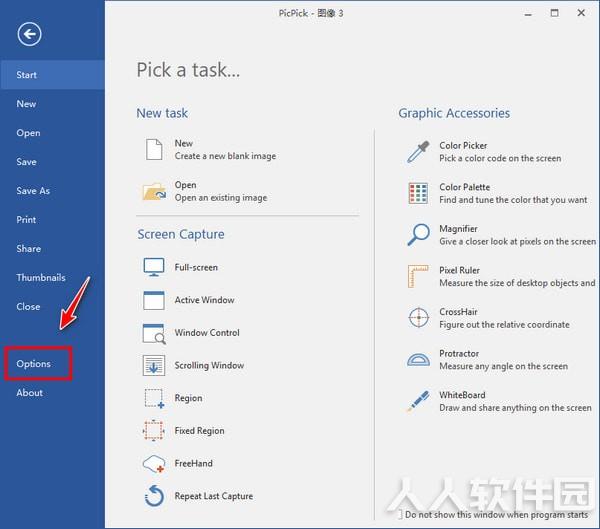Close the PicPick window
The height and width of the screenshot is (529, 600).
pos(581,13)
